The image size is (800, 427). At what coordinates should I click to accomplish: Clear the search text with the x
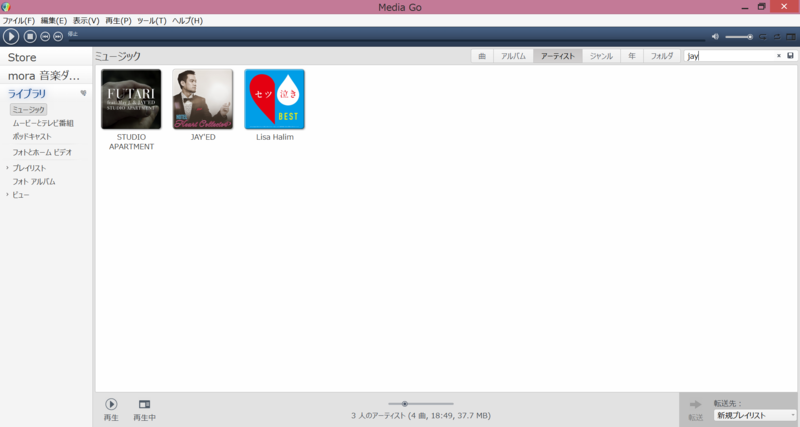coord(779,56)
